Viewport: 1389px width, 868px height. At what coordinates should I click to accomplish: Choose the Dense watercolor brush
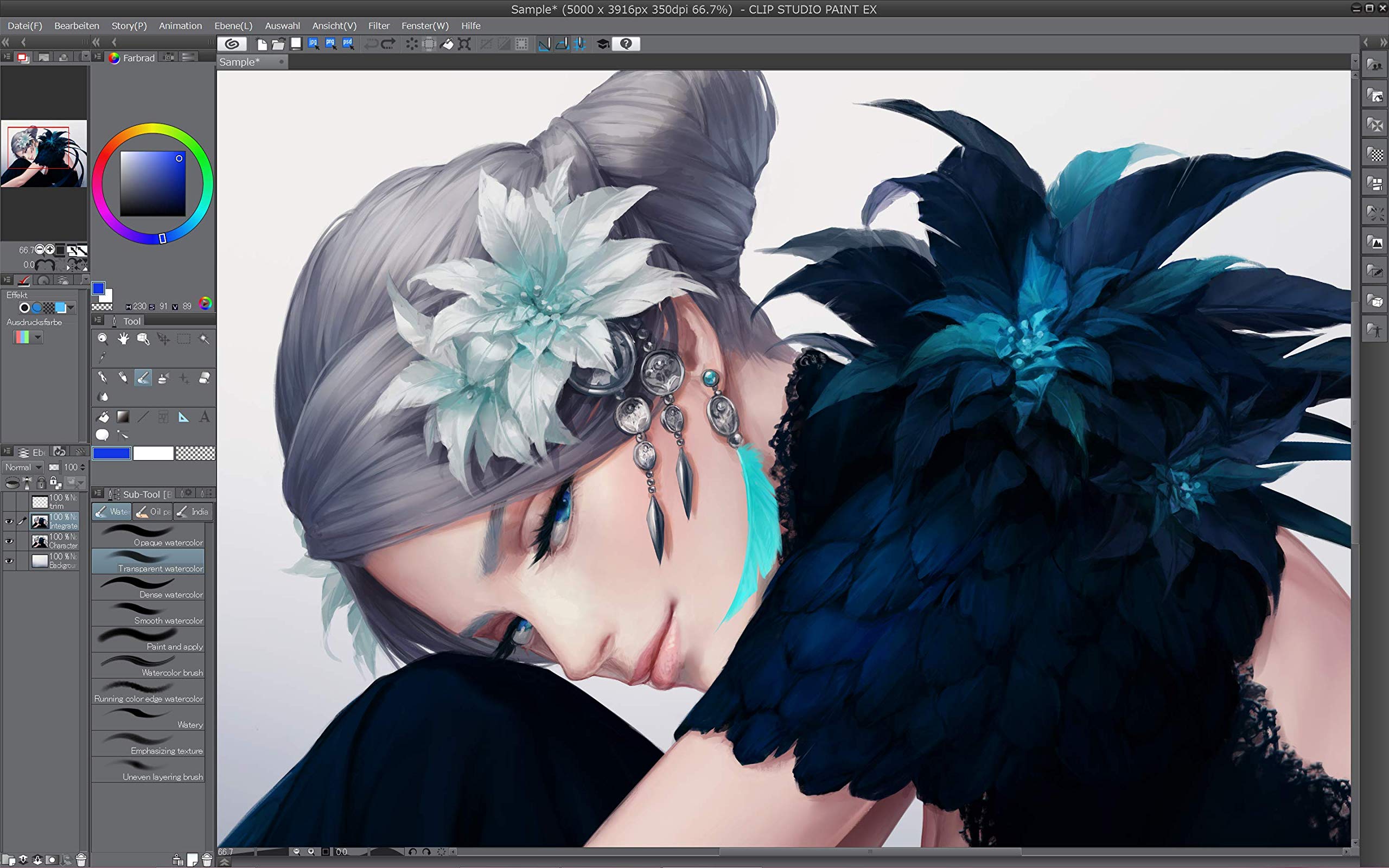[x=148, y=588]
